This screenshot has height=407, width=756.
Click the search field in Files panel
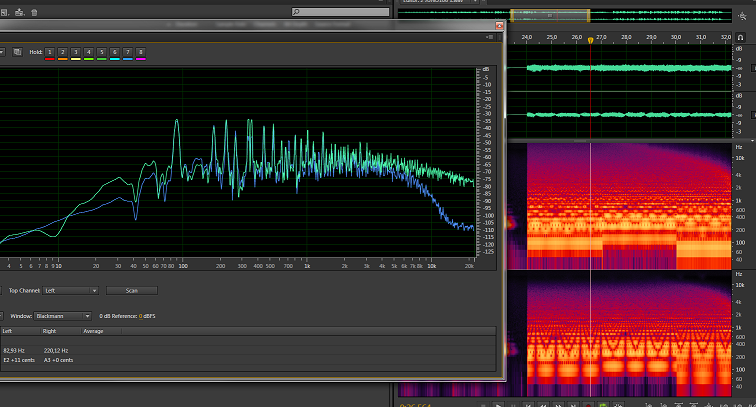[340, 12]
